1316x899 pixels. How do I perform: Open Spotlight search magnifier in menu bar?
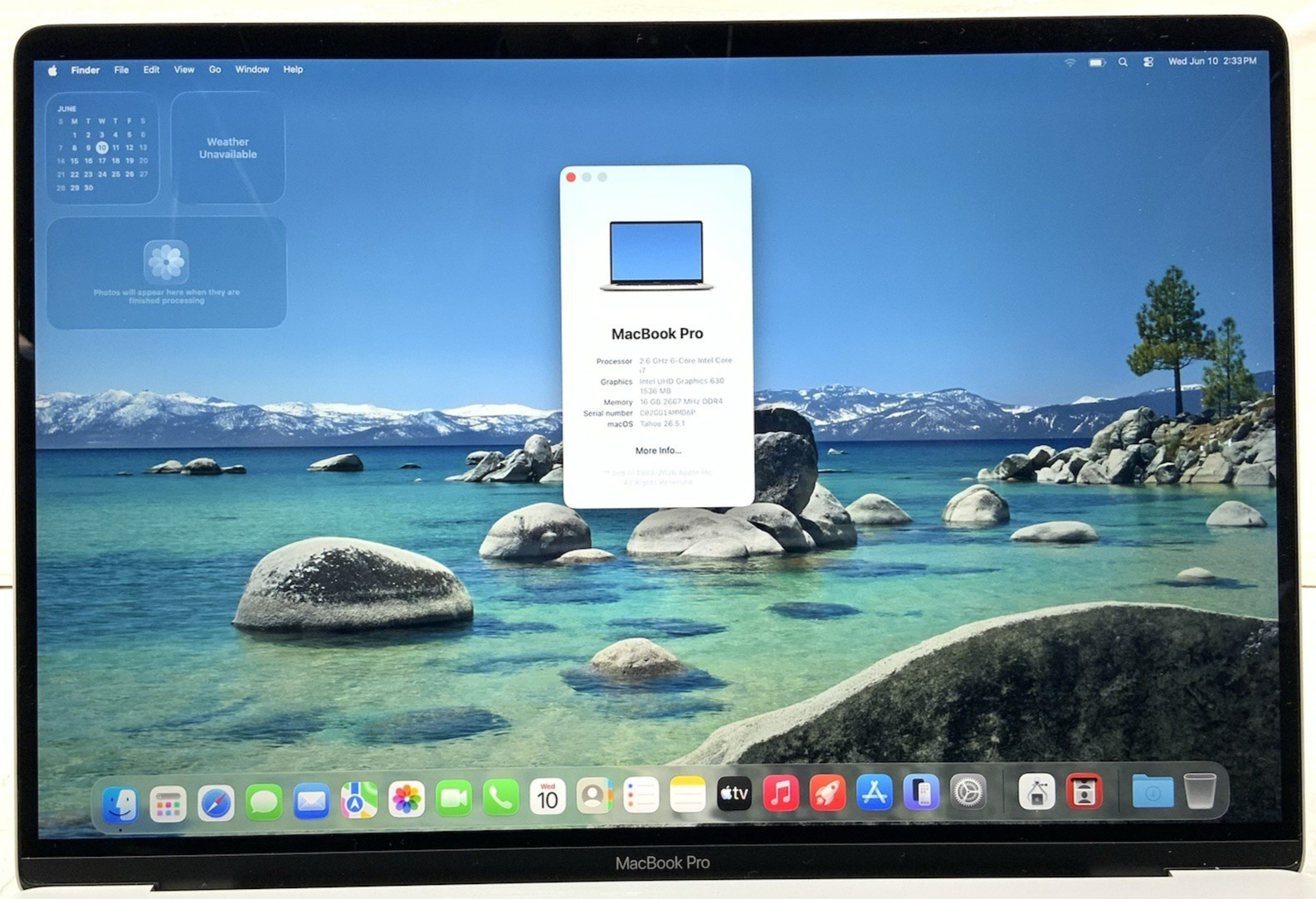pos(1123,62)
